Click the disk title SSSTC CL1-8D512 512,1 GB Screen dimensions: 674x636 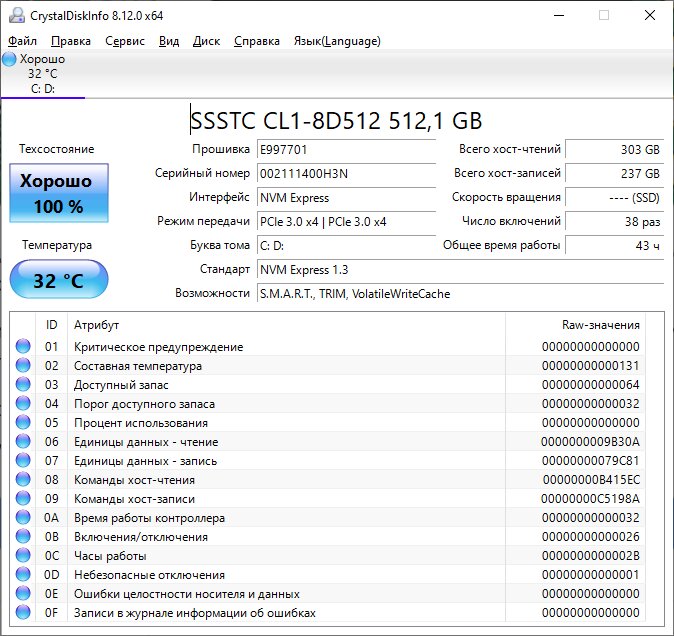coord(336,121)
